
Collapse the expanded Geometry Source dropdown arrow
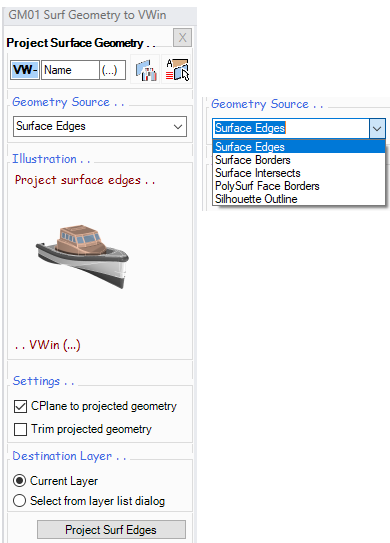coord(377,129)
